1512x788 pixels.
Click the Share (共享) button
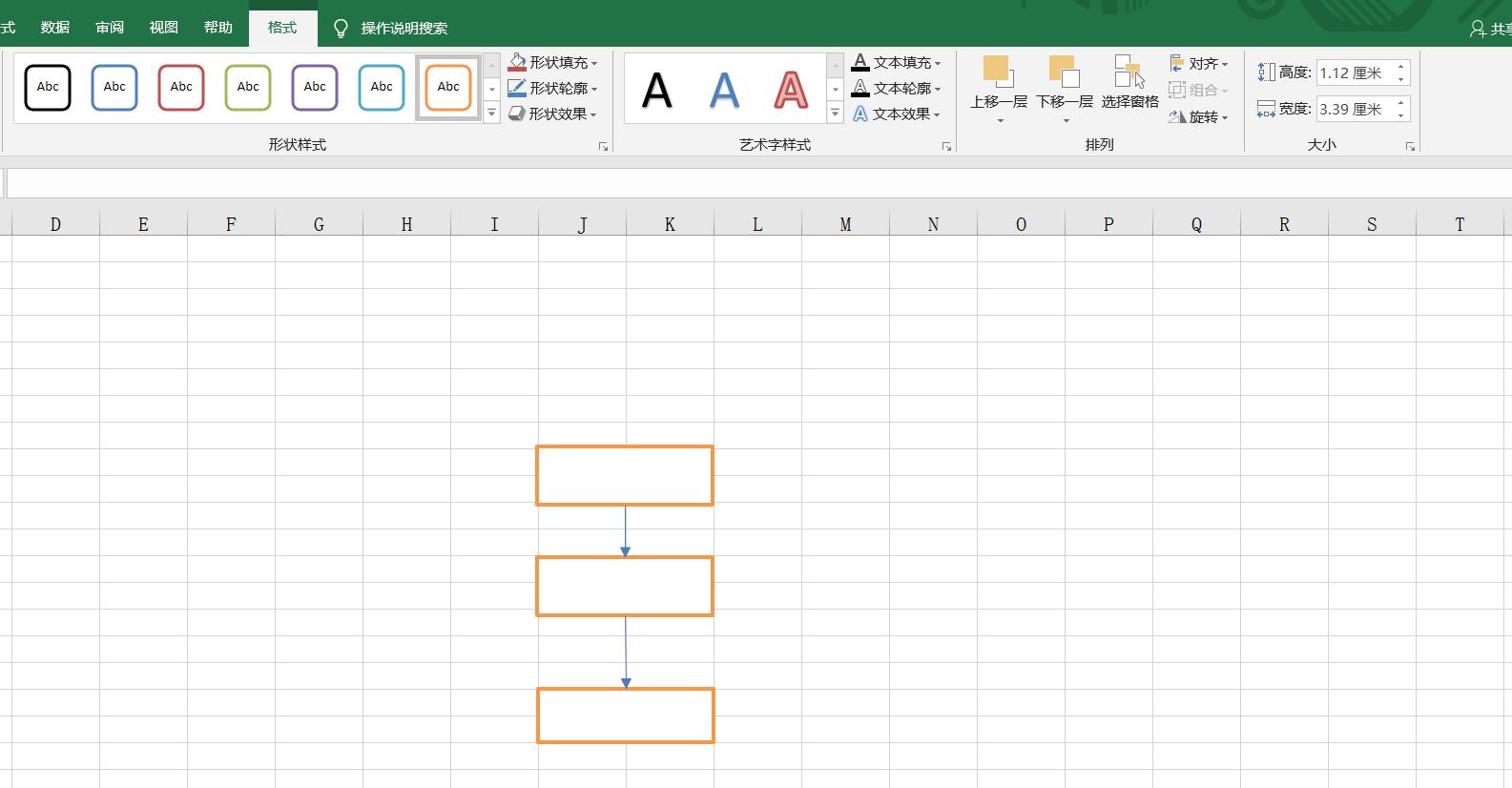pos(1490,30)
